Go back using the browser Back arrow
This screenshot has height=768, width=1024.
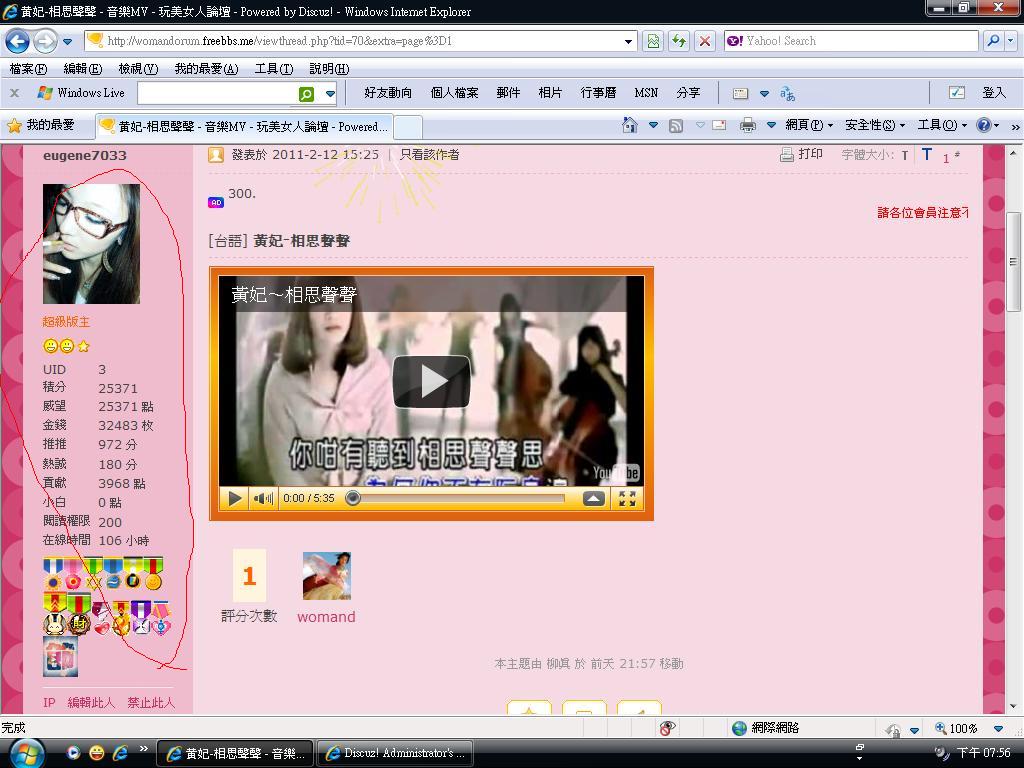coord(18,41)
